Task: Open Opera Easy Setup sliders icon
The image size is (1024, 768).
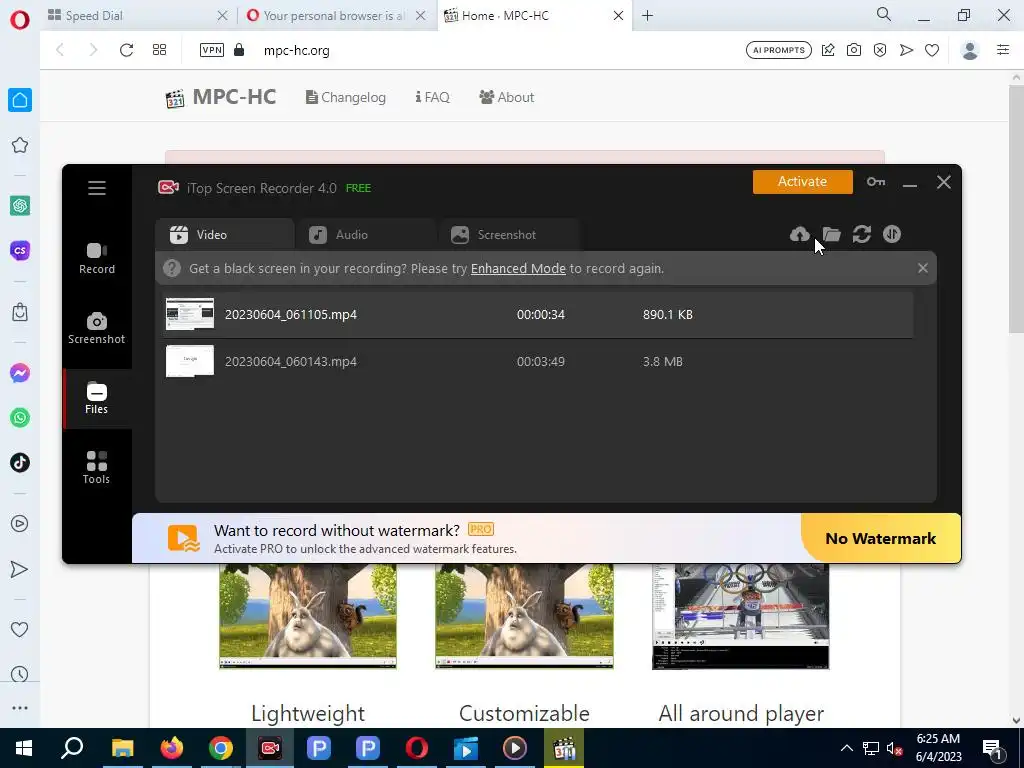Action: click(1003, 50)
